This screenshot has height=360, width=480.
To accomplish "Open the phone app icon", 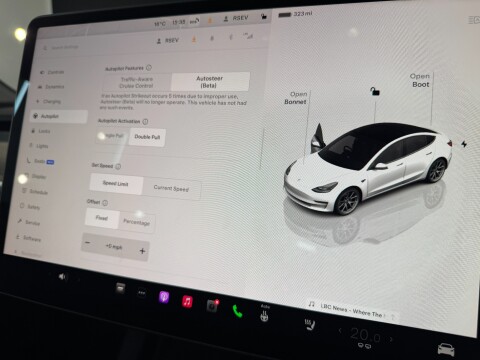I will (x=237, y=311).
